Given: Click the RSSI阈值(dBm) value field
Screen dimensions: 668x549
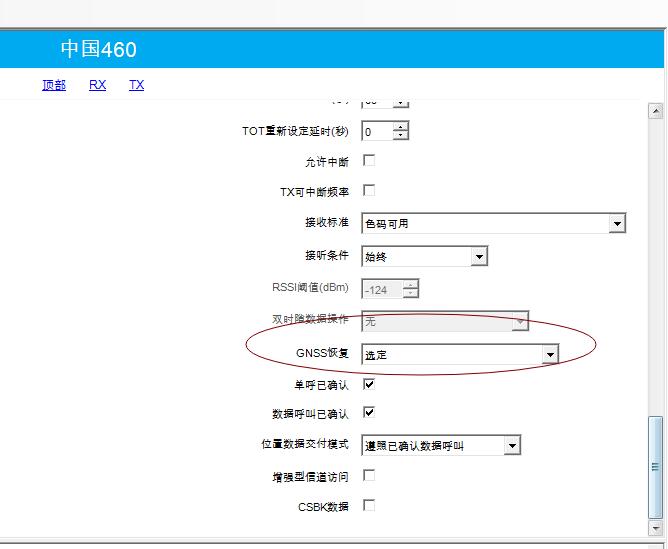Looking at the screenshot, I should [380, 290].
